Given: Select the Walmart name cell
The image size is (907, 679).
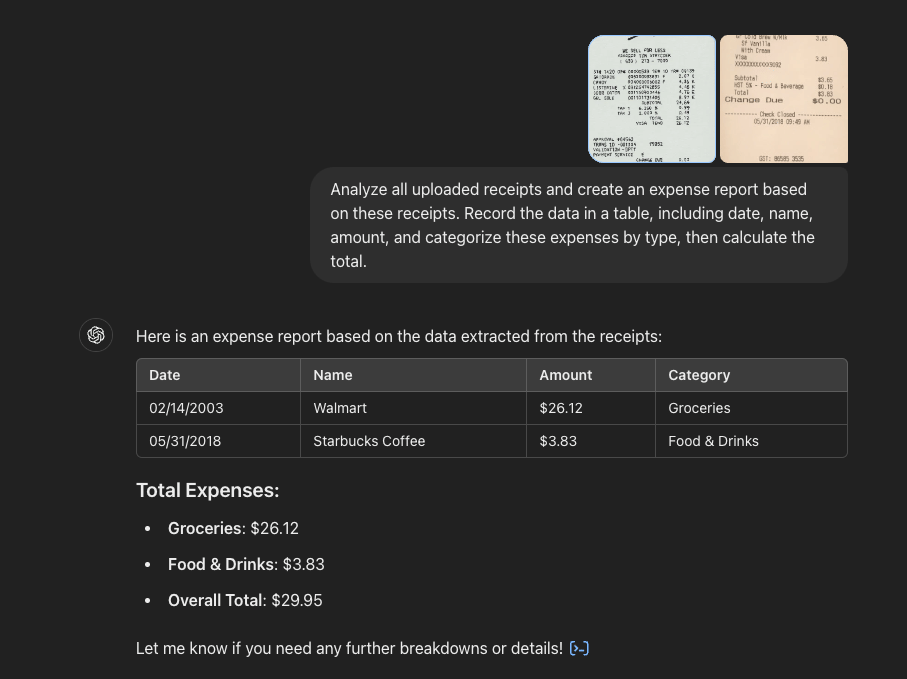Looking at the screenshot, I should 414,408.
